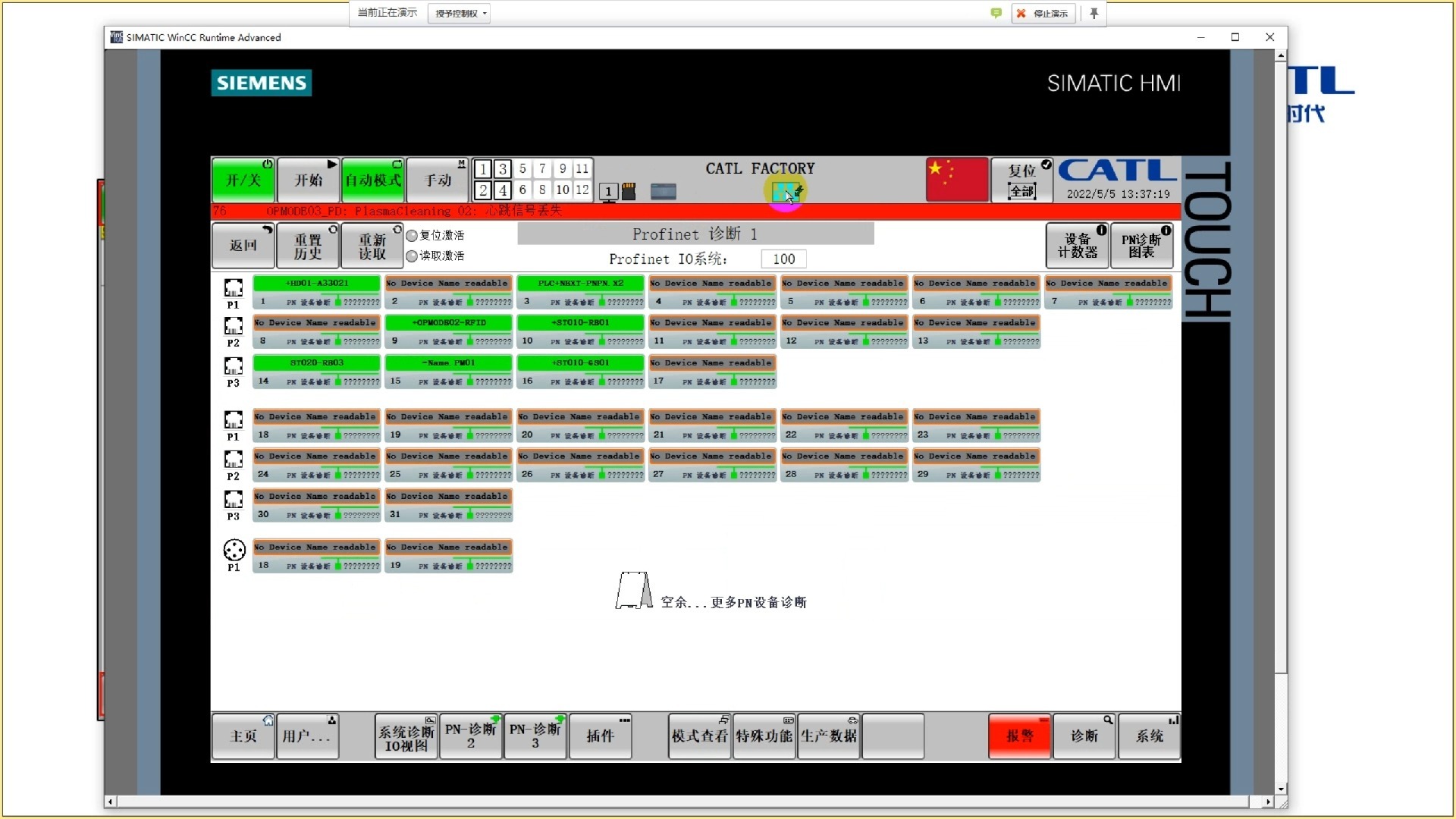Toggle the 自动模式 auto mode button

click(x=373, y=180)
